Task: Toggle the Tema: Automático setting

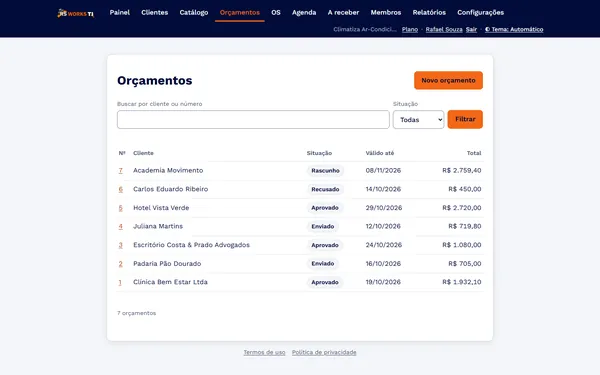Action: click(x=514, y=29)
